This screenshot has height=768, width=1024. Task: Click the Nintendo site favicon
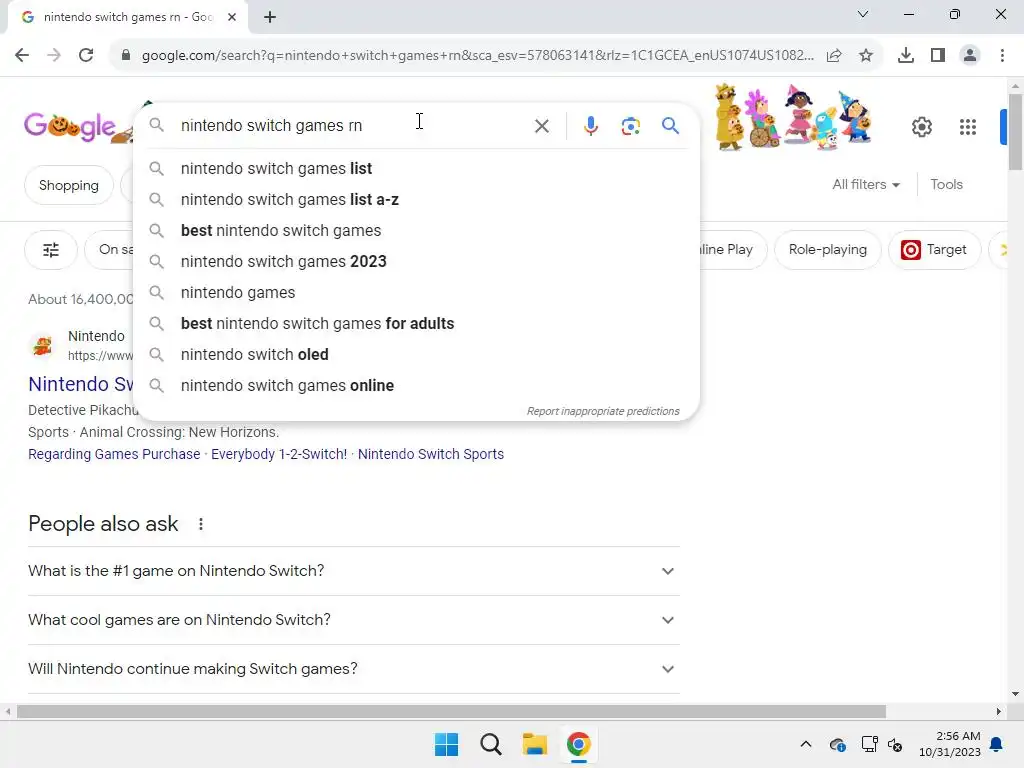click(43, 345)
